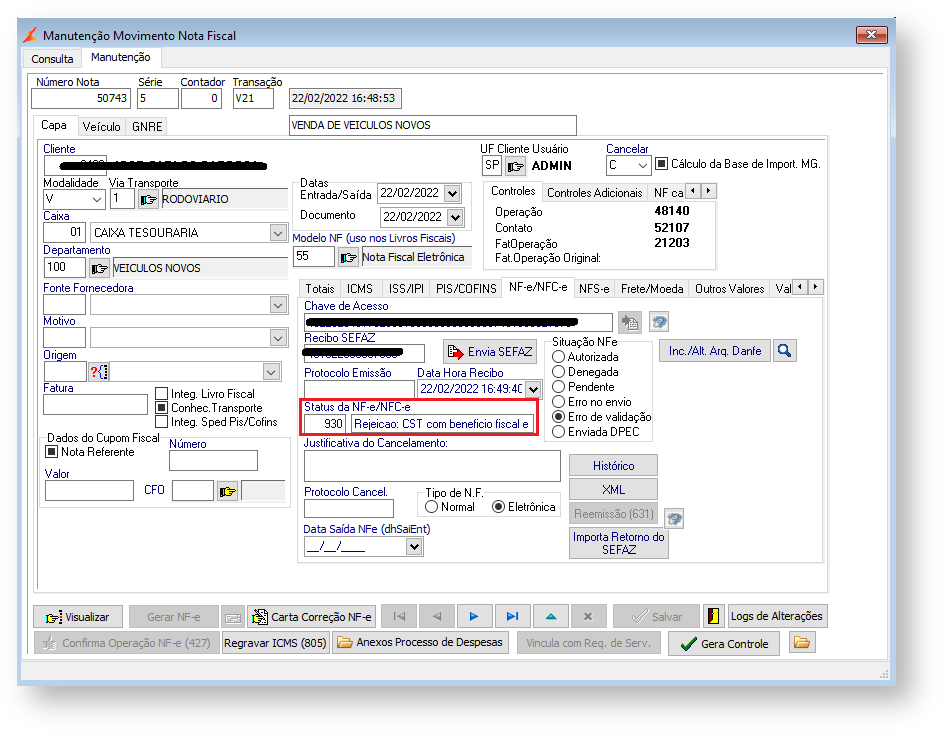Toggle Cálculo da Base de Import. MG checkbox
Viewport: 944px width, 734px height.
661,164
